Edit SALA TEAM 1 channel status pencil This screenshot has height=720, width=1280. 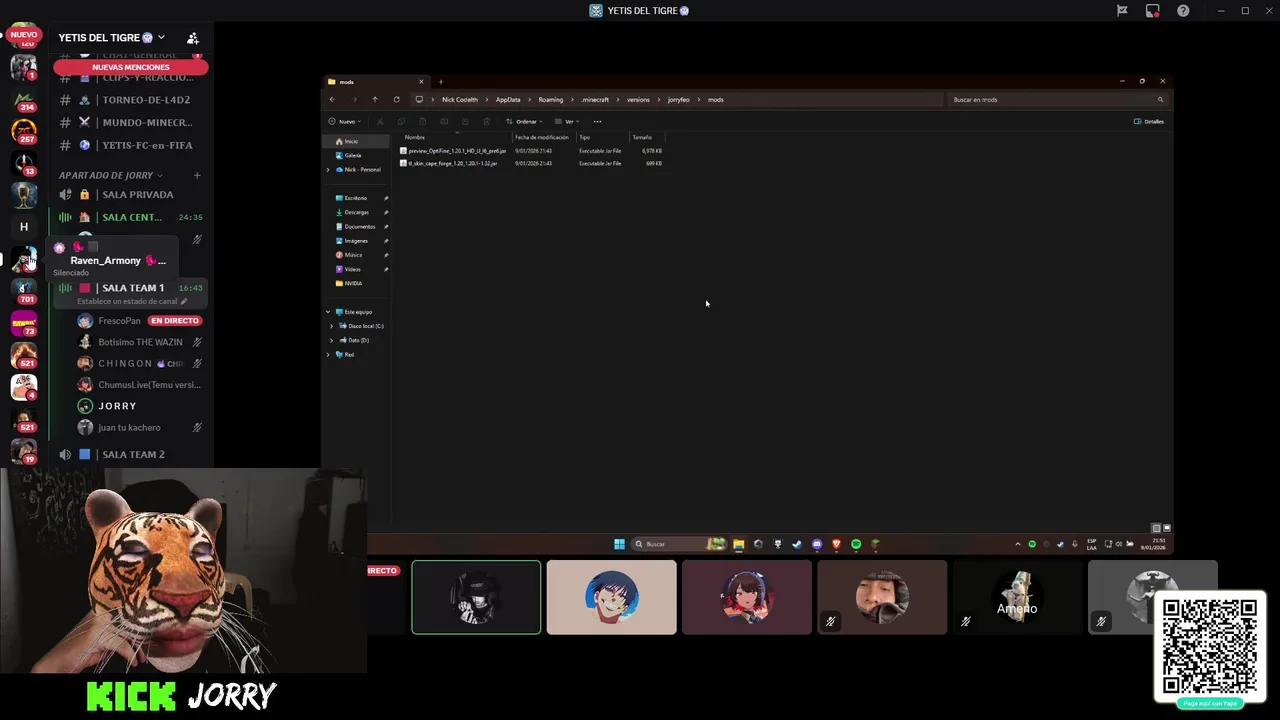coord(184,301)
